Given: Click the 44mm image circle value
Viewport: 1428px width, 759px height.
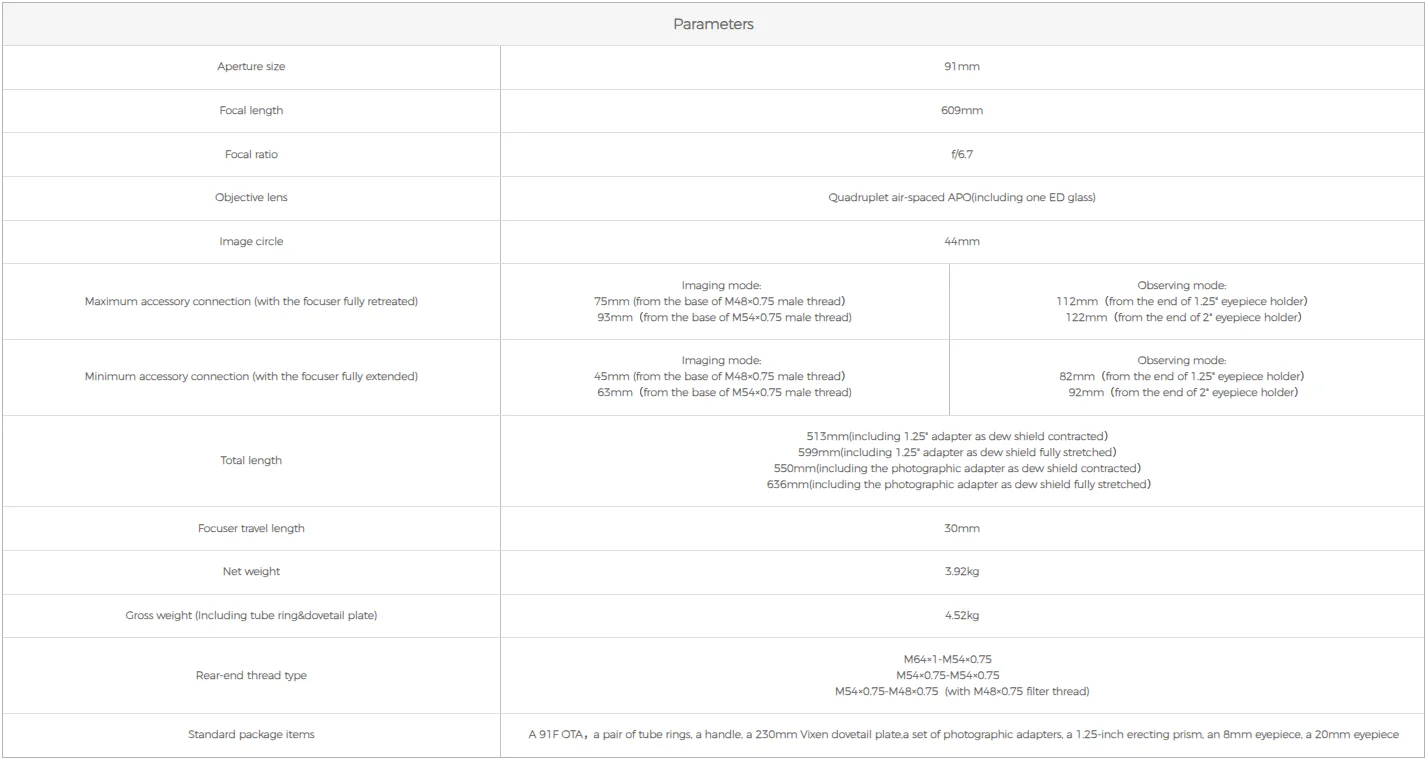Looking at the screenshot, I should tap(962, 242).
